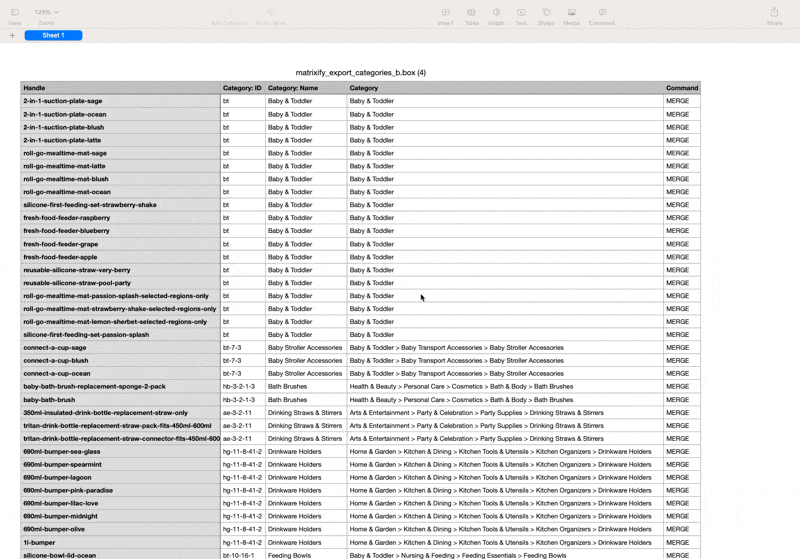800x559 pixels.
Task: Select the 2-in-1-suction-plate-sage handle cell
Action: tap(120, 101)
